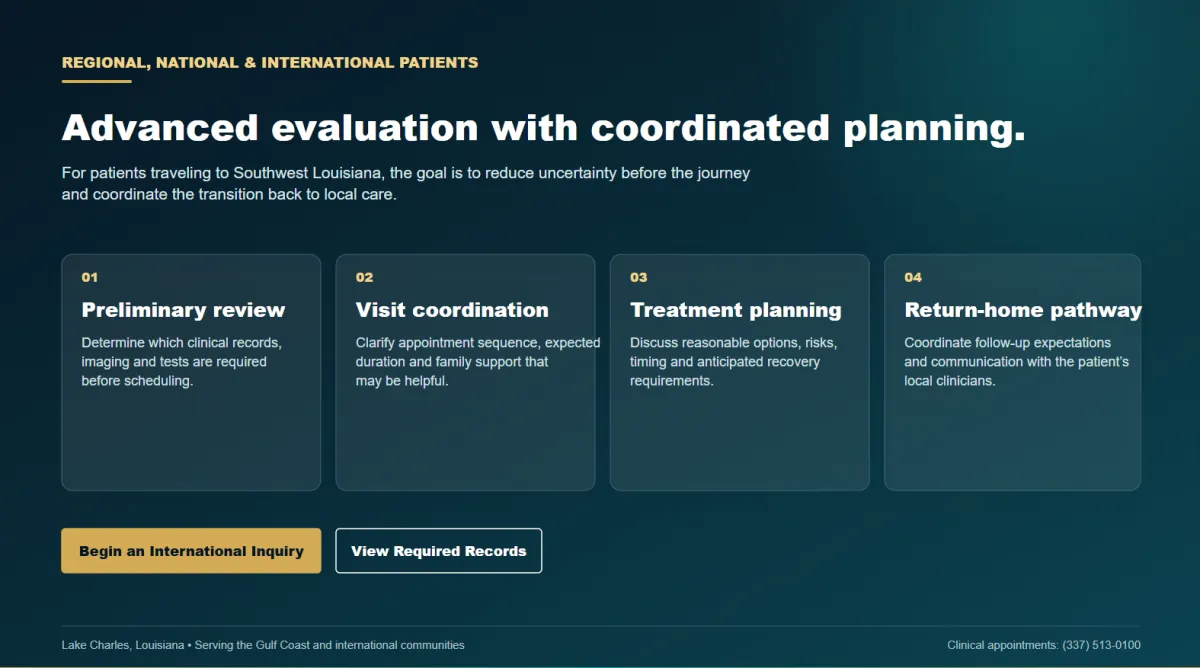
Task: Click the Lake Charles, Louisiana footer text
Action: (263, 645)
